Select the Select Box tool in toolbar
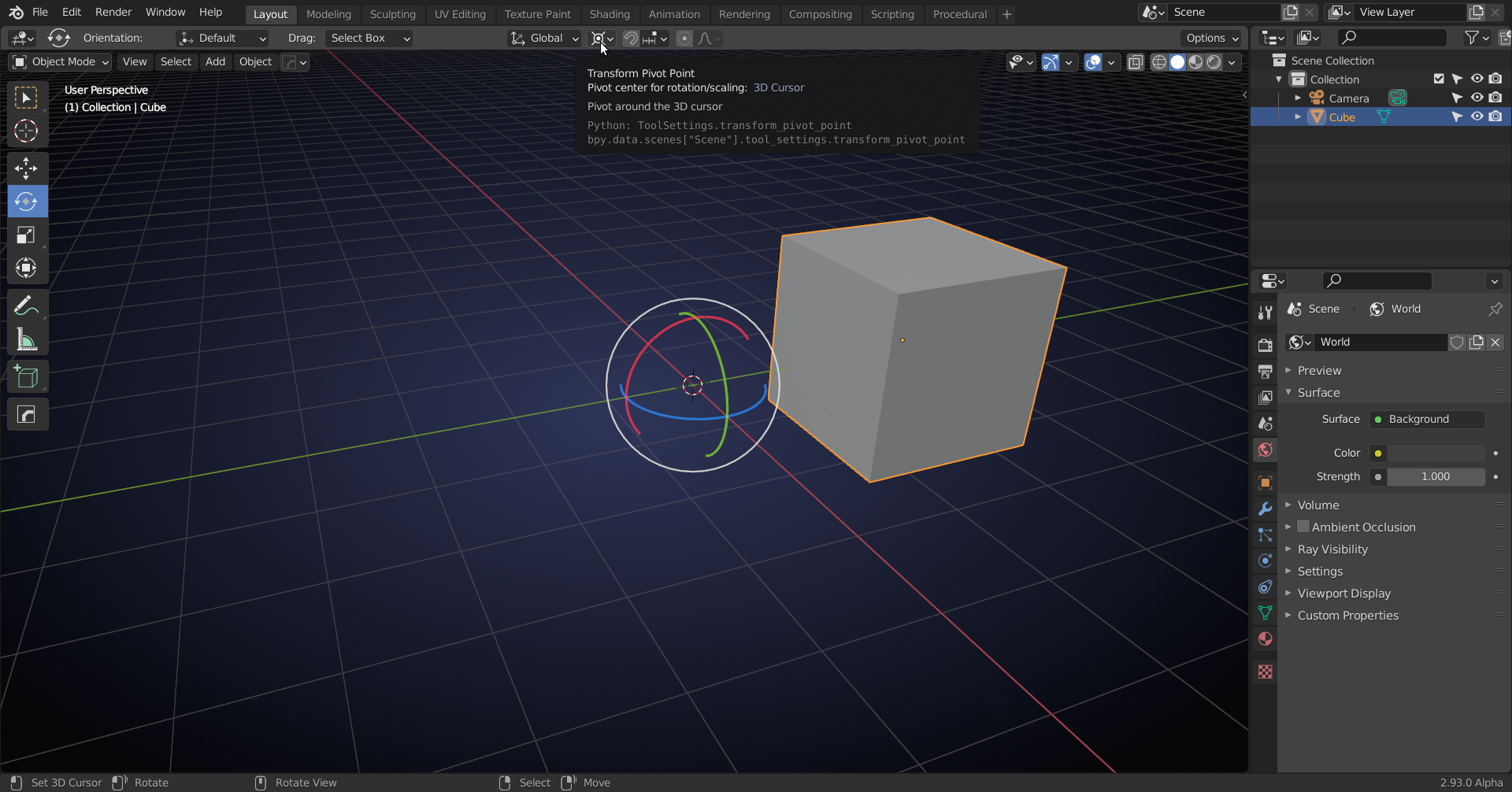1512x792 pixels. [26, 98]
